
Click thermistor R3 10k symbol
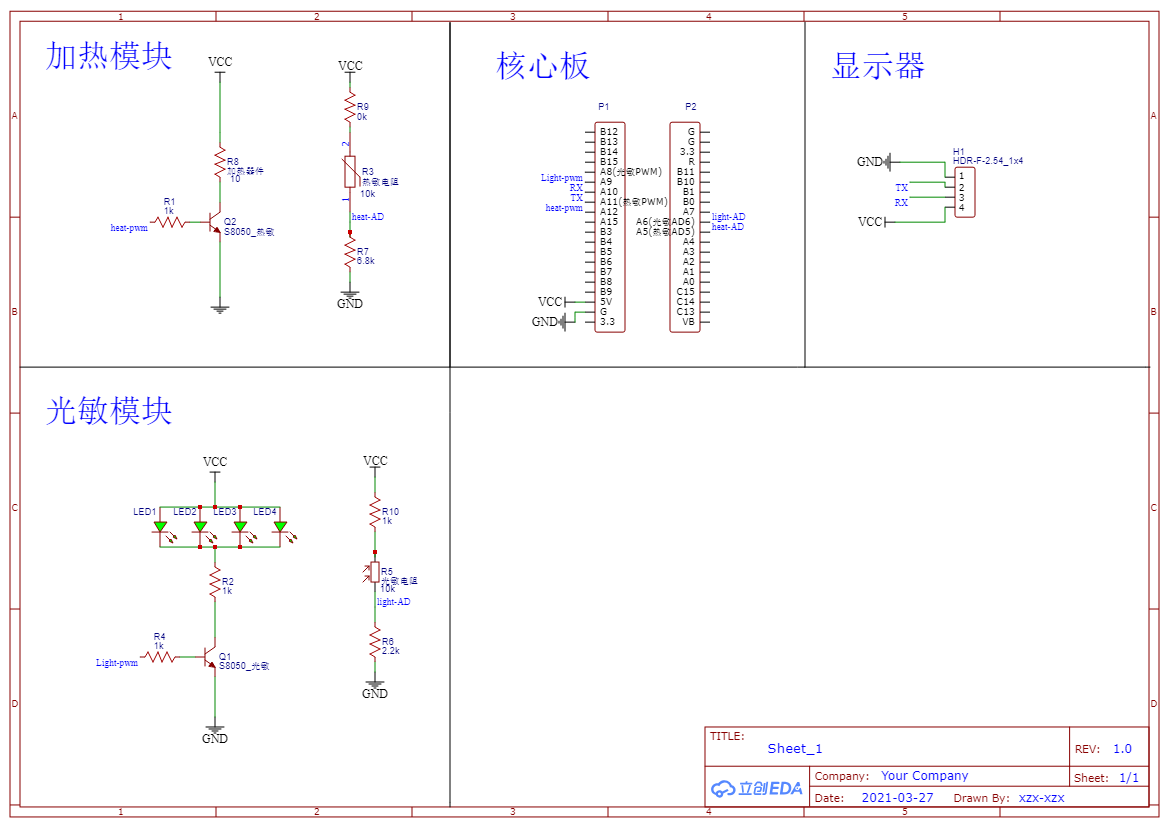tap(350, 171)
